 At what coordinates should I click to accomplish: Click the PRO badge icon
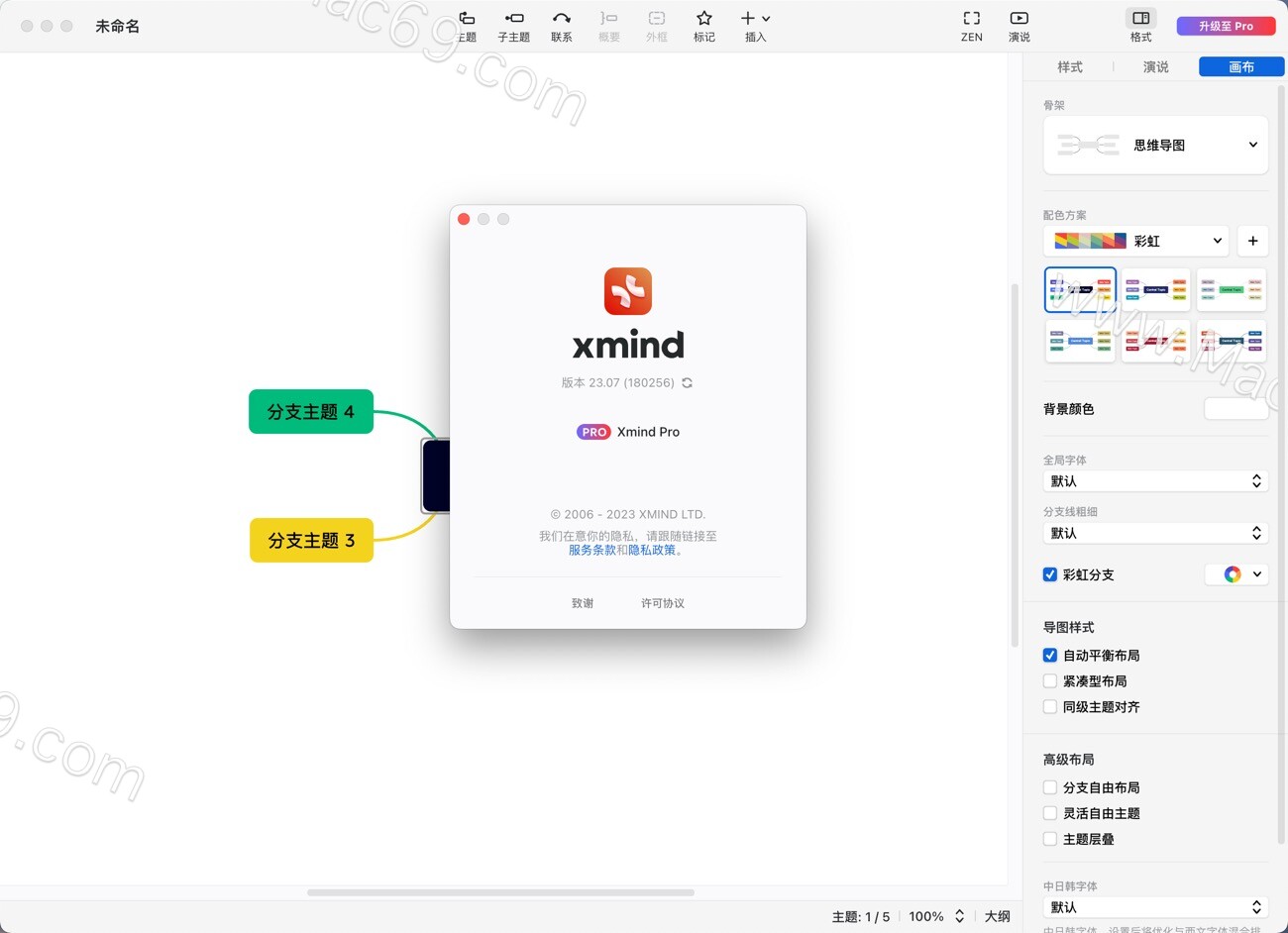pos(593,432)
